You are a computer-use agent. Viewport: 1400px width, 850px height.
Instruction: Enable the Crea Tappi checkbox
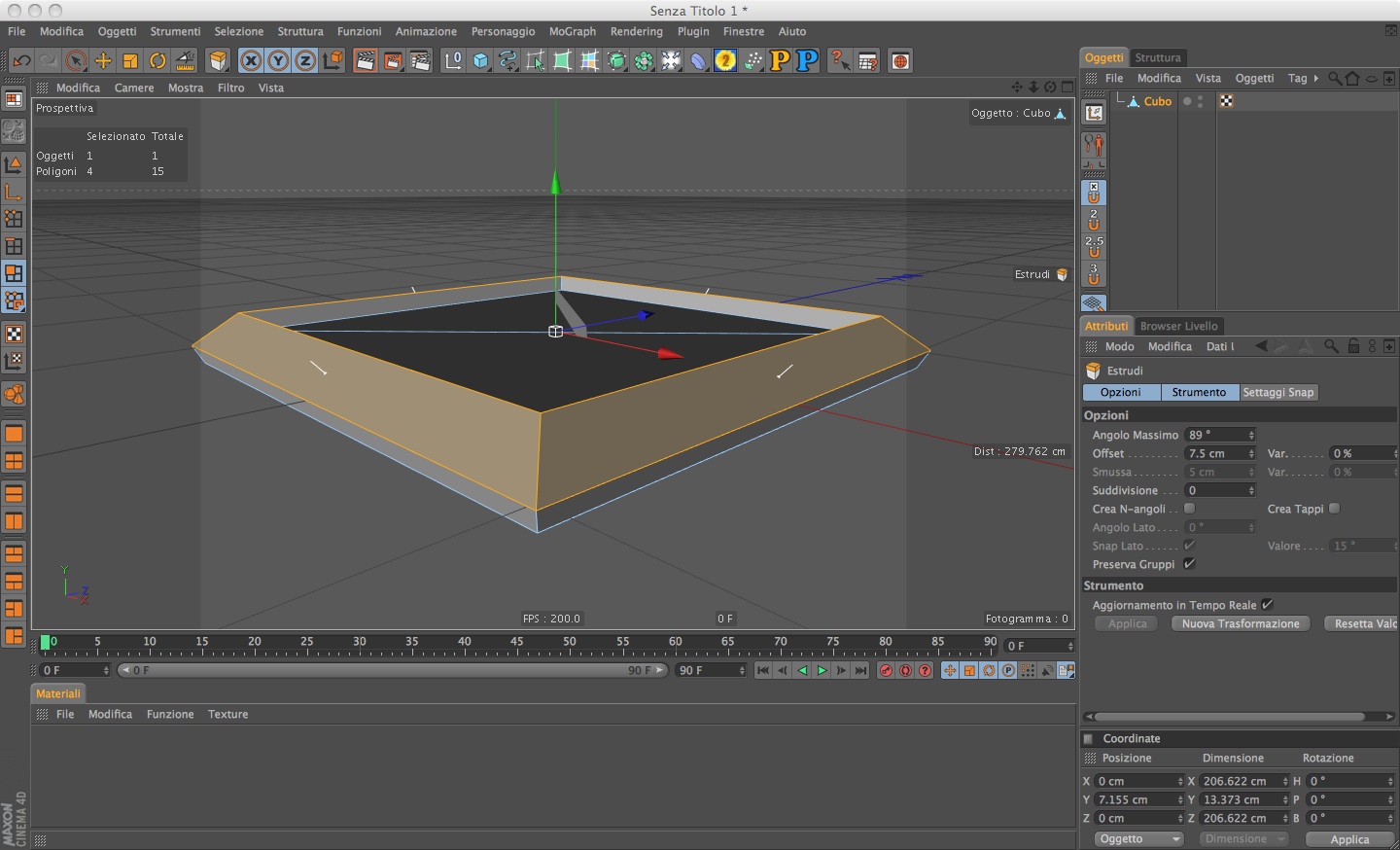1334,509
